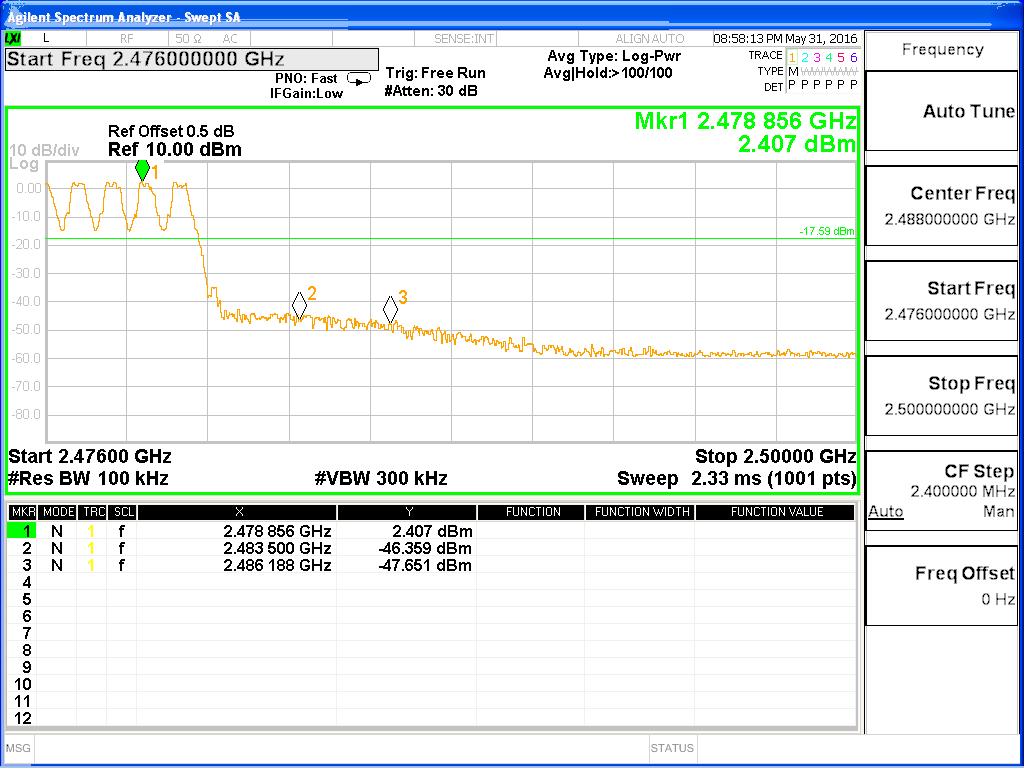Click the -46.359 dBm table value
1024x768 pixels.
(425, 548)
